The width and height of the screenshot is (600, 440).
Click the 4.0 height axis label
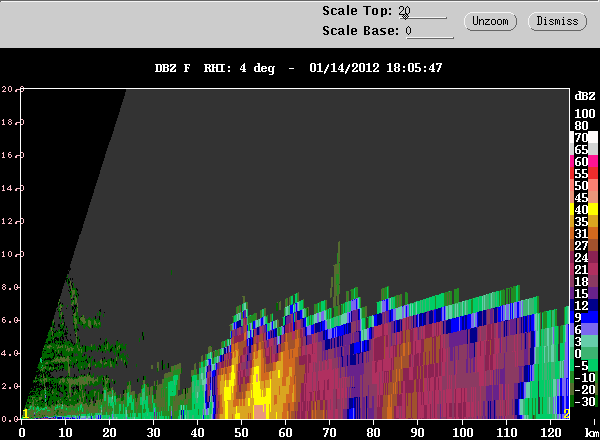point(10,353)
